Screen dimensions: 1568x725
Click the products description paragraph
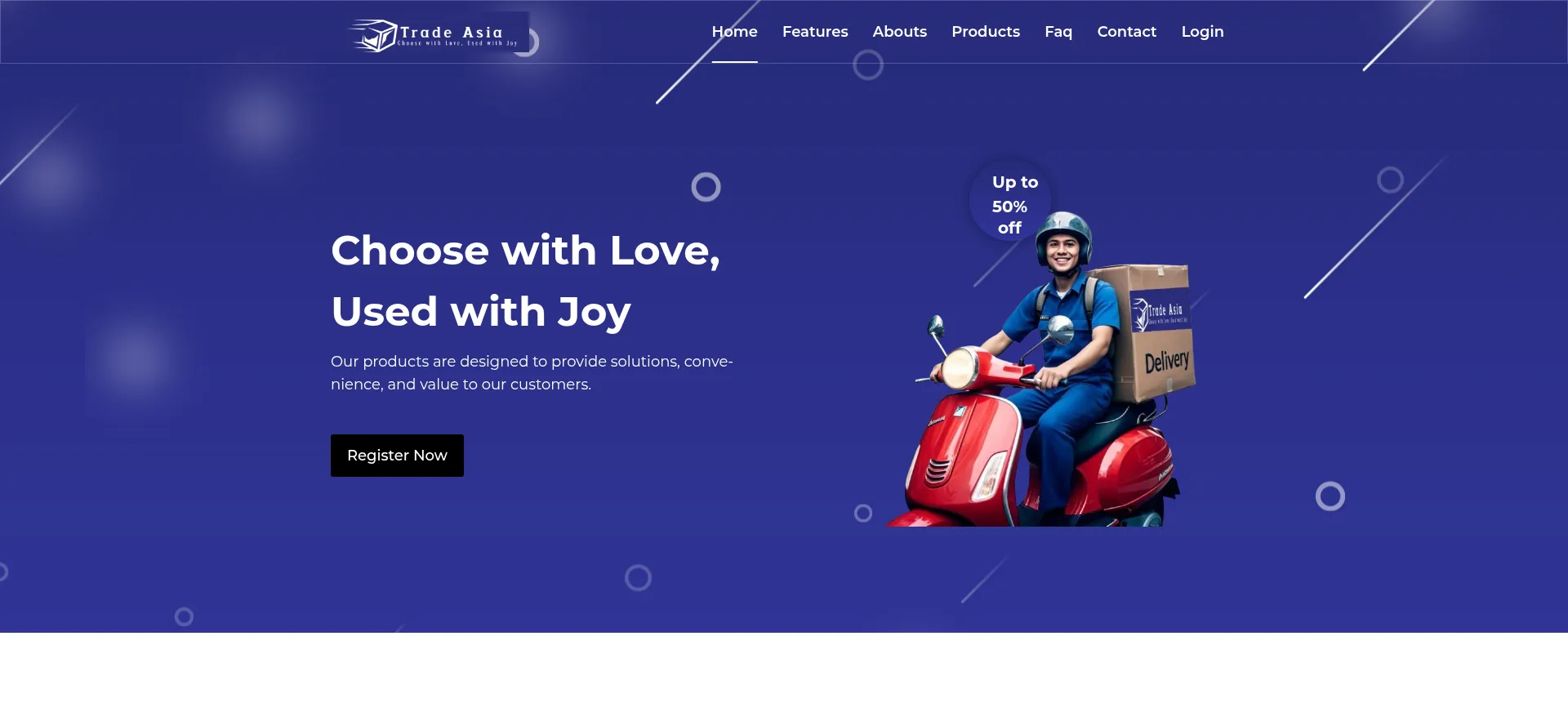(532, 372)
